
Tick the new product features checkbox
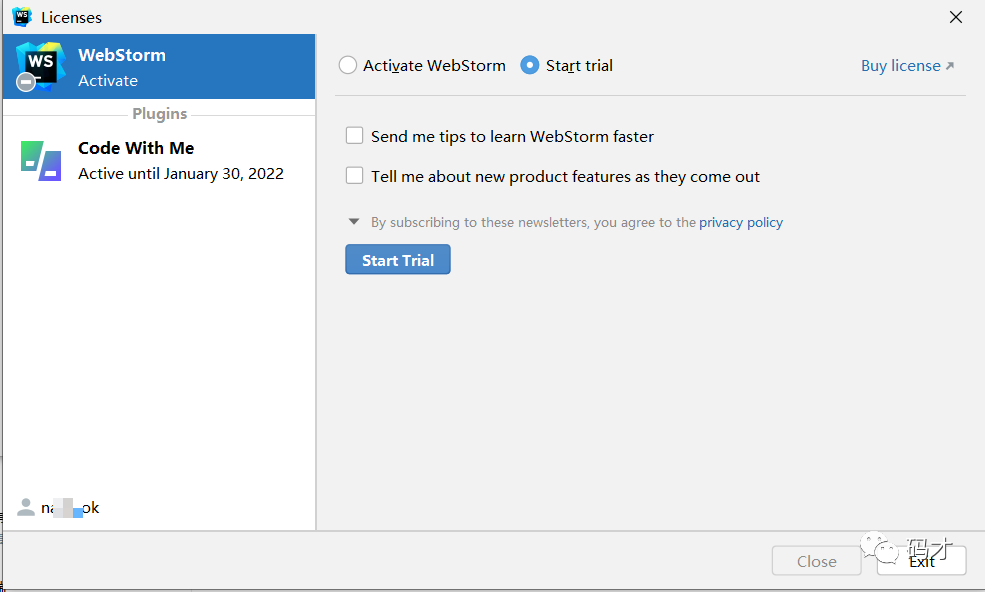[355, 176]
